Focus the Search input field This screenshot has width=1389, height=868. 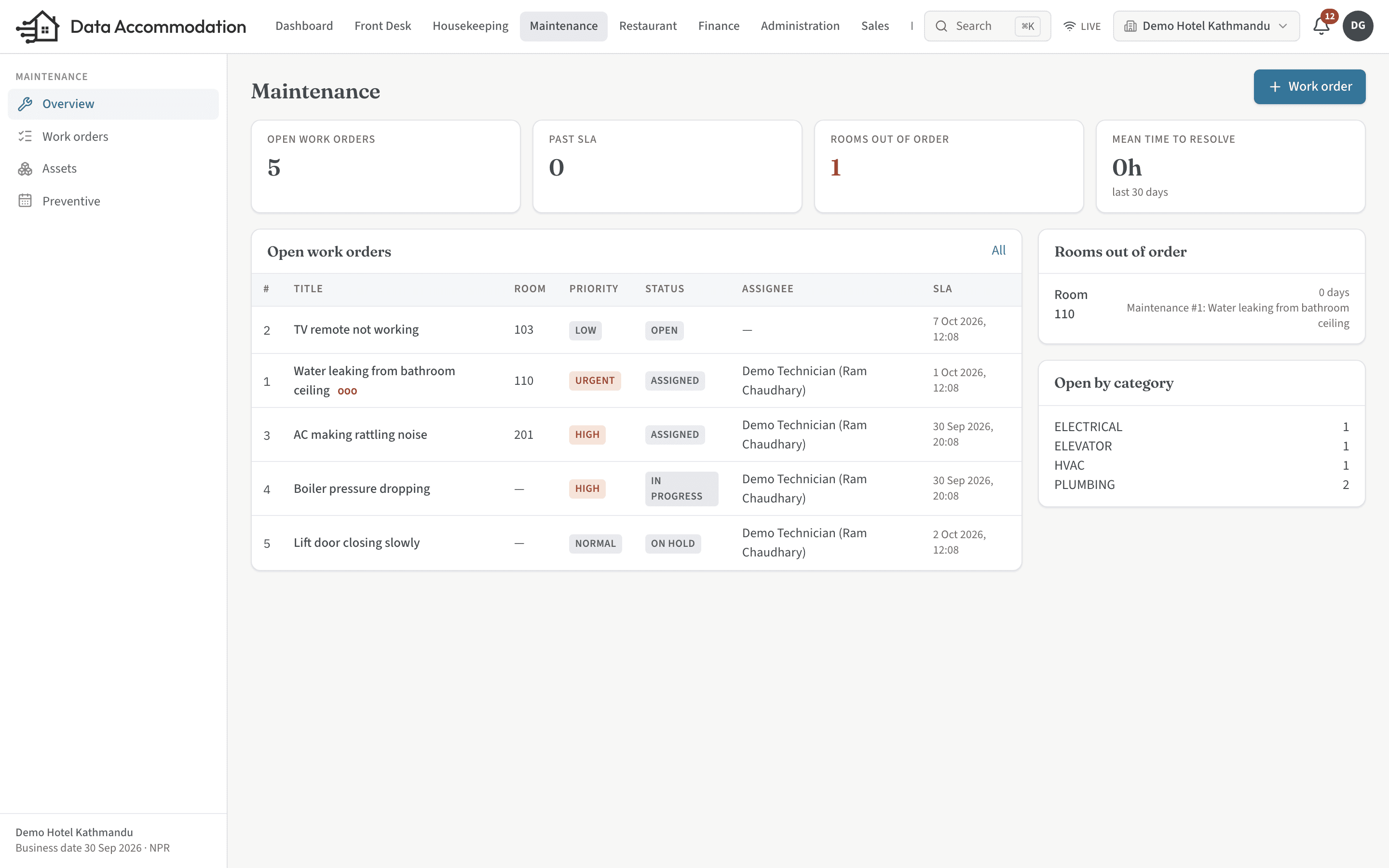(987, 26)
